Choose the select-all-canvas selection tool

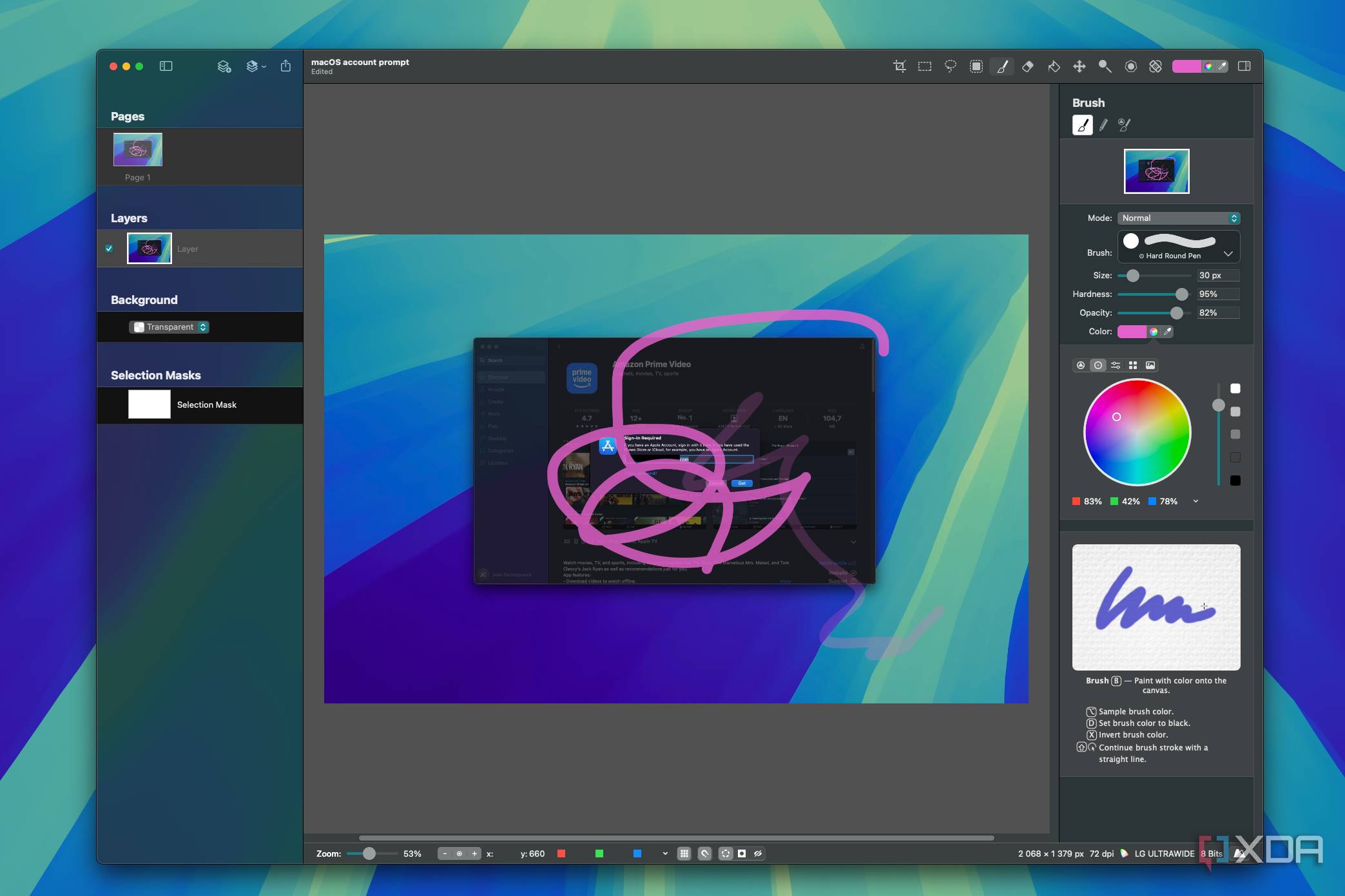click(976, 66)
